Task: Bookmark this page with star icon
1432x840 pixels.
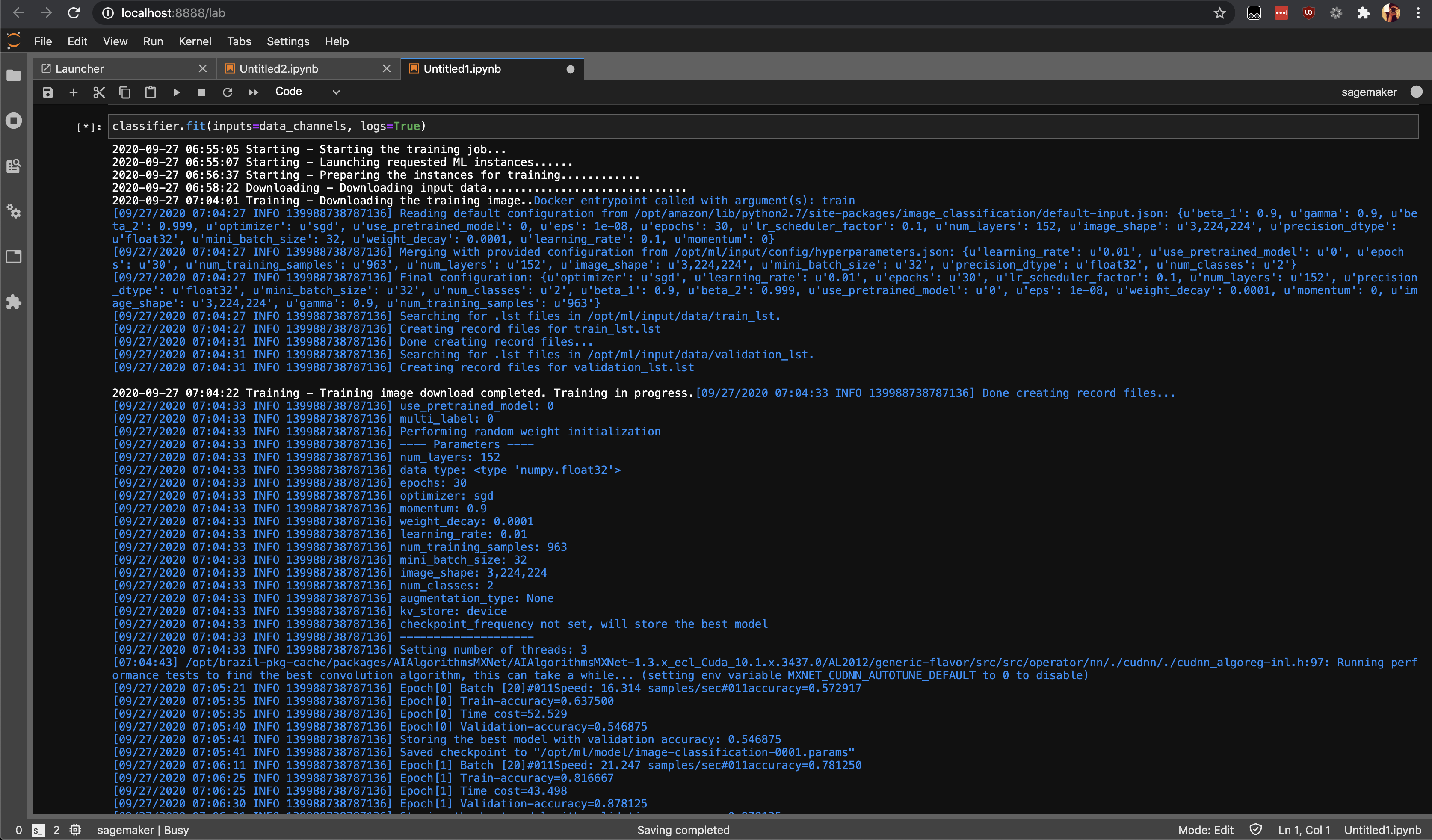Action: (x=1219, y=13)
